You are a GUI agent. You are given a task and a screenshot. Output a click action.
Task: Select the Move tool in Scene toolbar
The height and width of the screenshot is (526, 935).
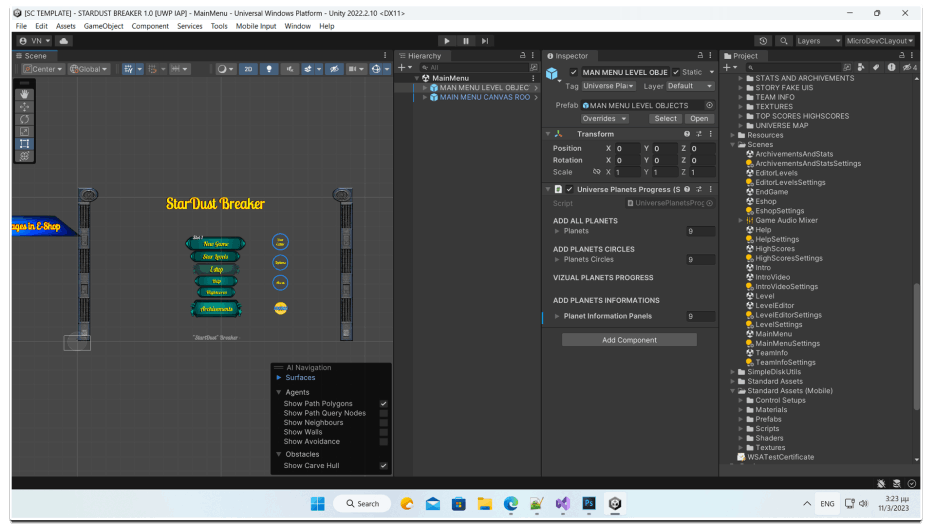click(24, 106)
